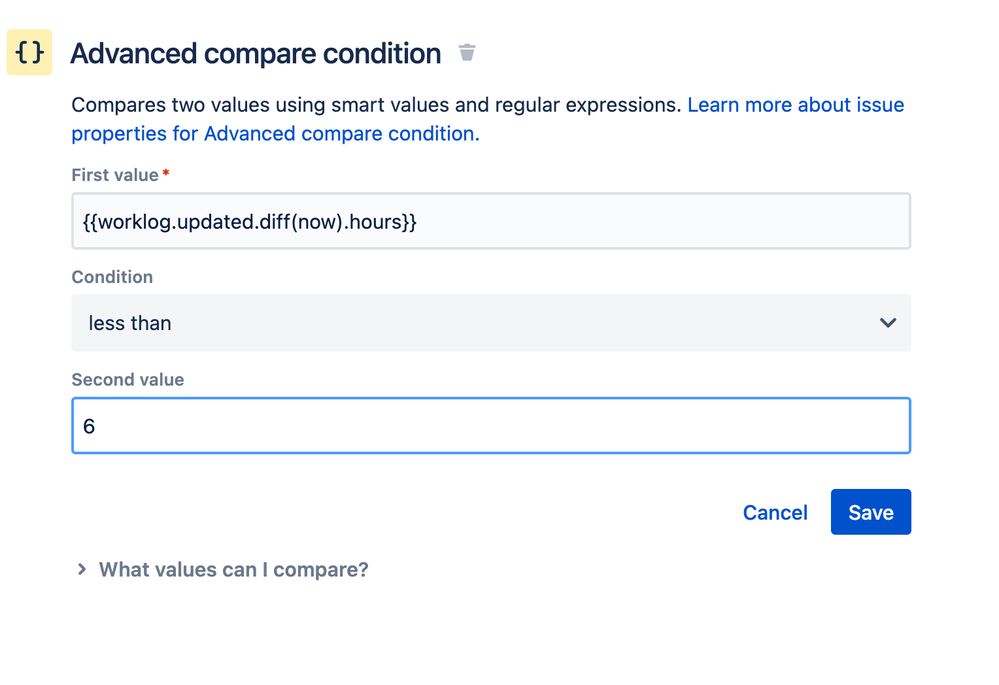Click the down chevron in the Condition selector
This screenshot has height=685, width=999.
888,323
